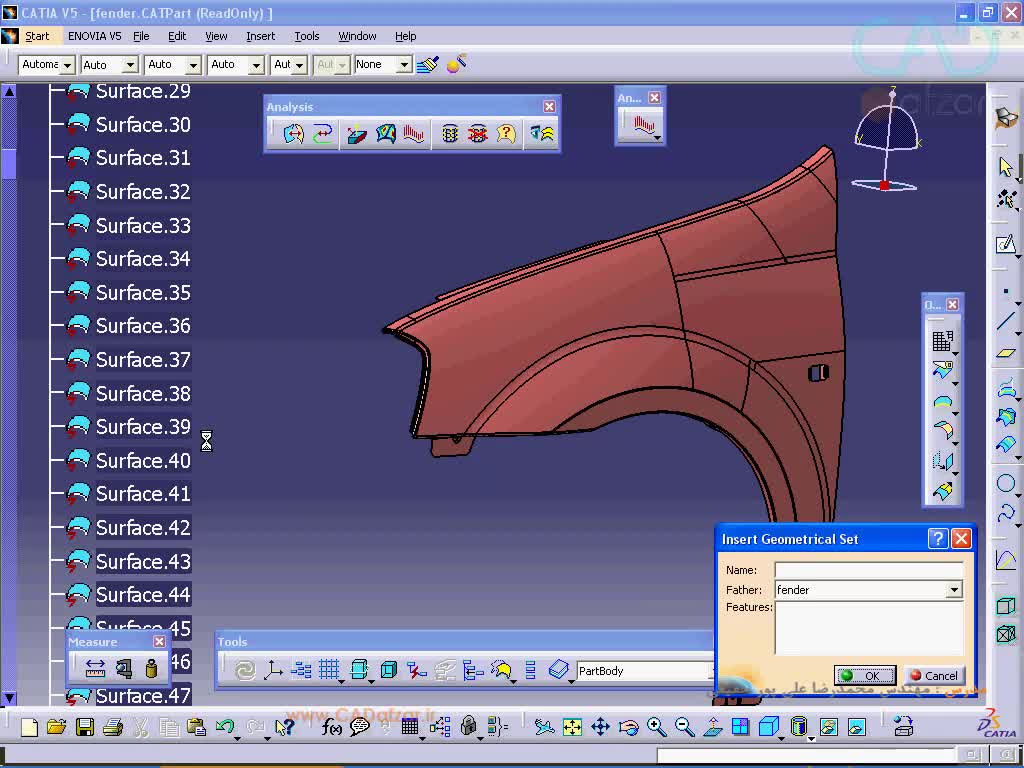Click the Undo arrow icon
Viewport: 1024px width, 768px height.
[x=225, y=728]
